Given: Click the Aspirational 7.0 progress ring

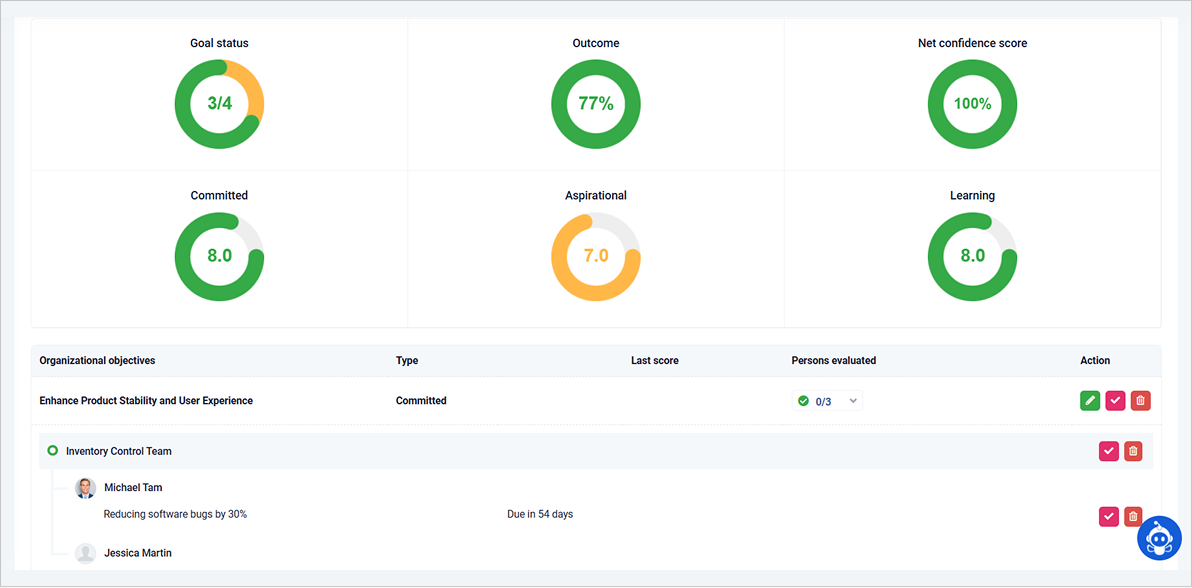Looking at the screenshot, I should tap(596, 257).
